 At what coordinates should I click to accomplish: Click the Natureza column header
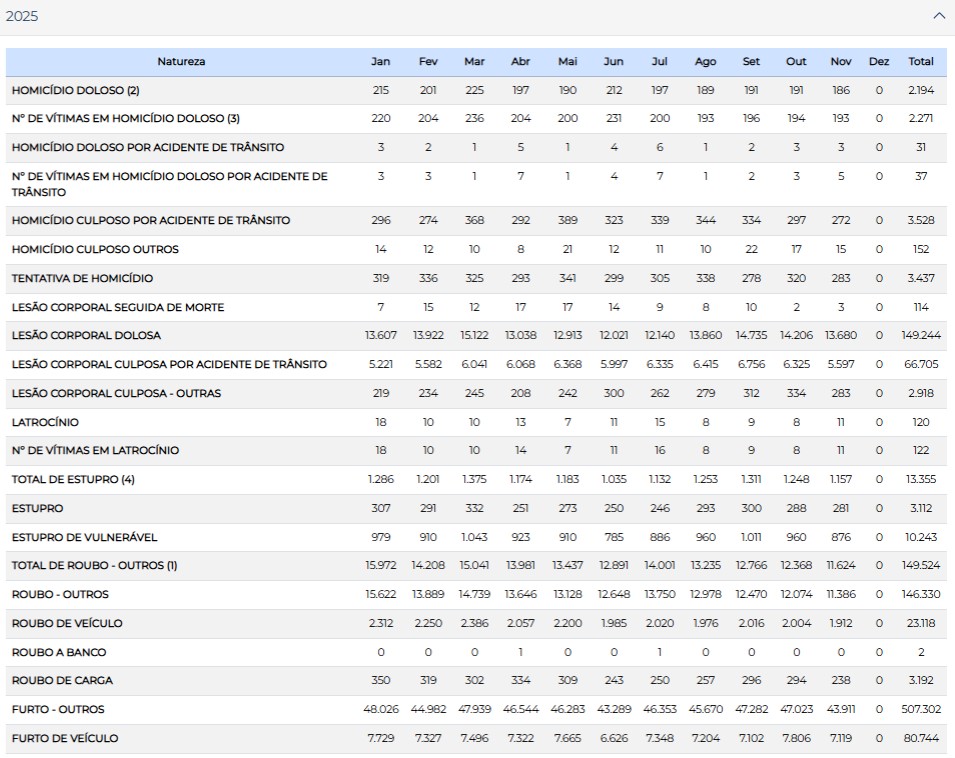point(181,62)
